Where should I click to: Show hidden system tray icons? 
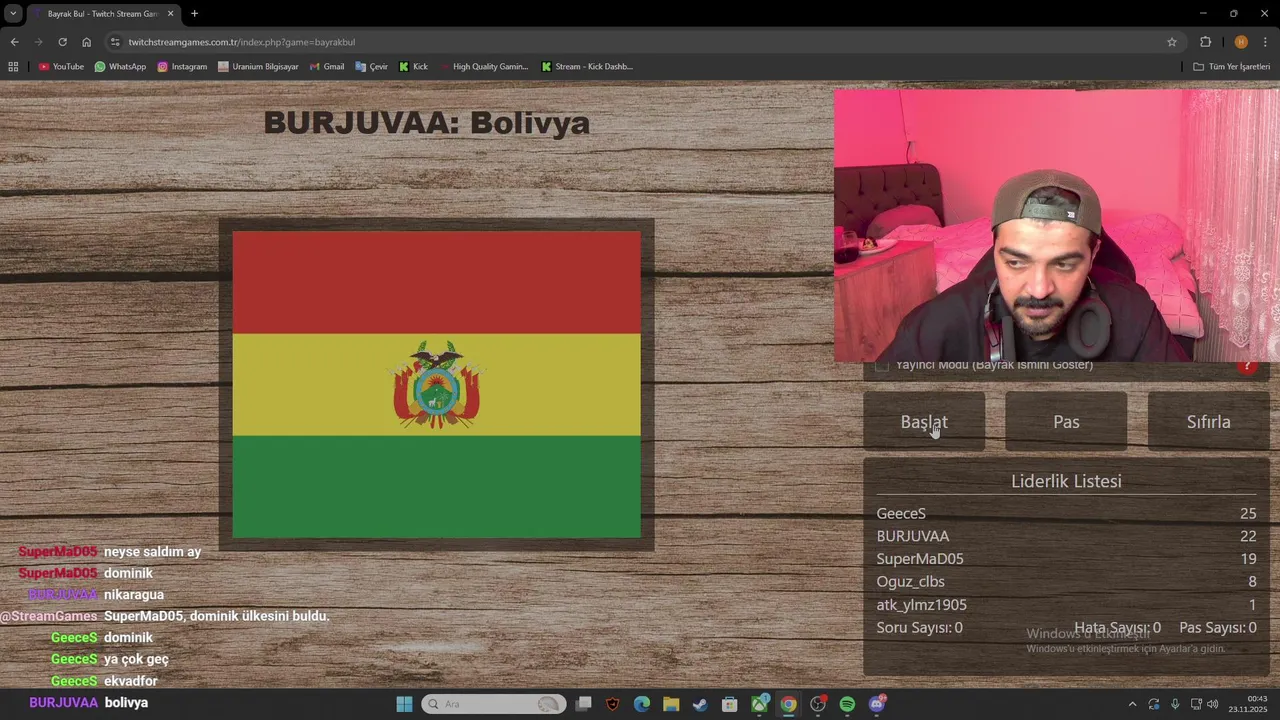point(1132,704)
